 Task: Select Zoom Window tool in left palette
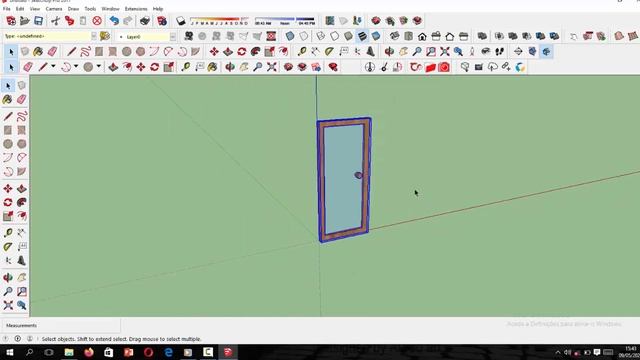pyautogui.click(x=22, y=291)
